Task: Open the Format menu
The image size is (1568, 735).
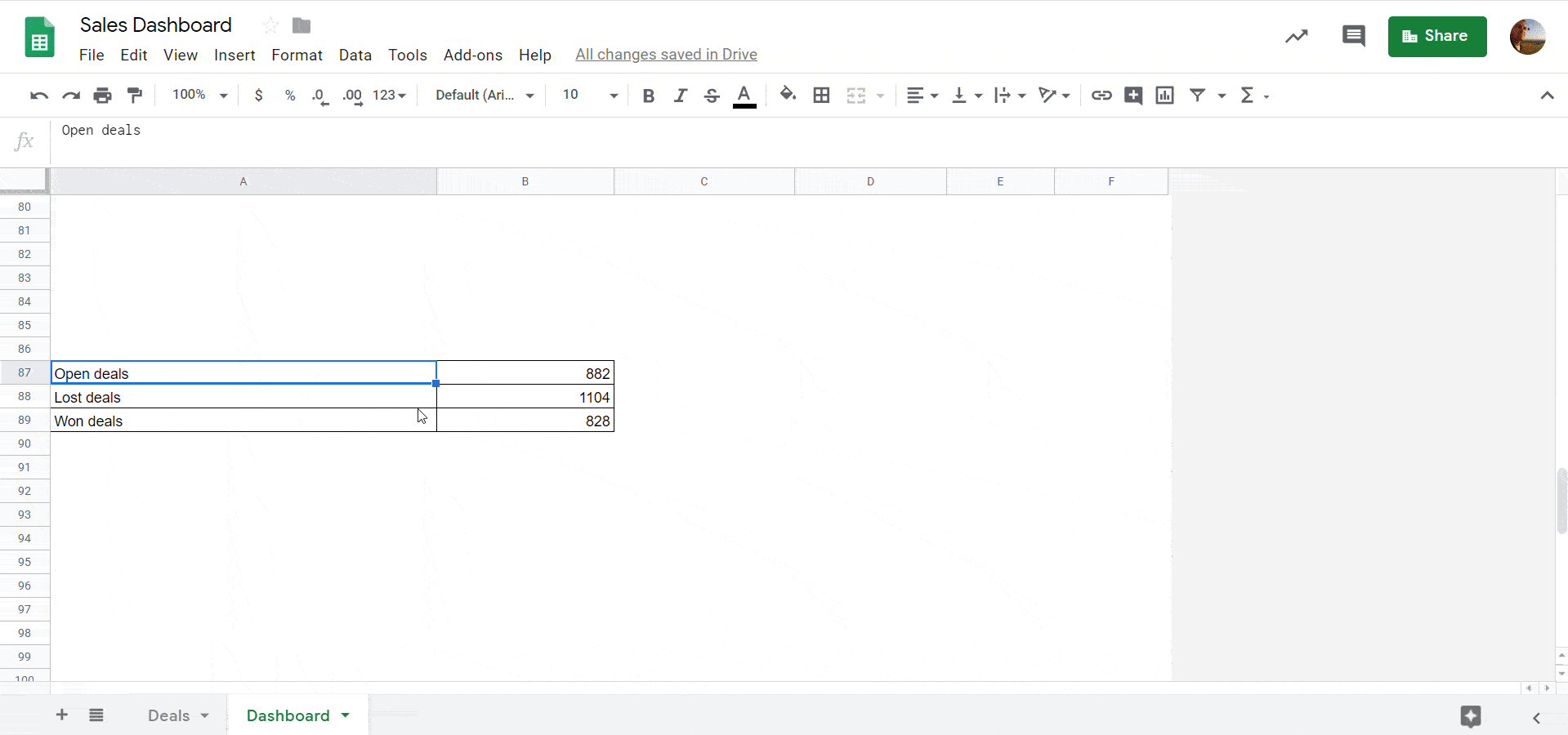Action: [x=297, y=55]
